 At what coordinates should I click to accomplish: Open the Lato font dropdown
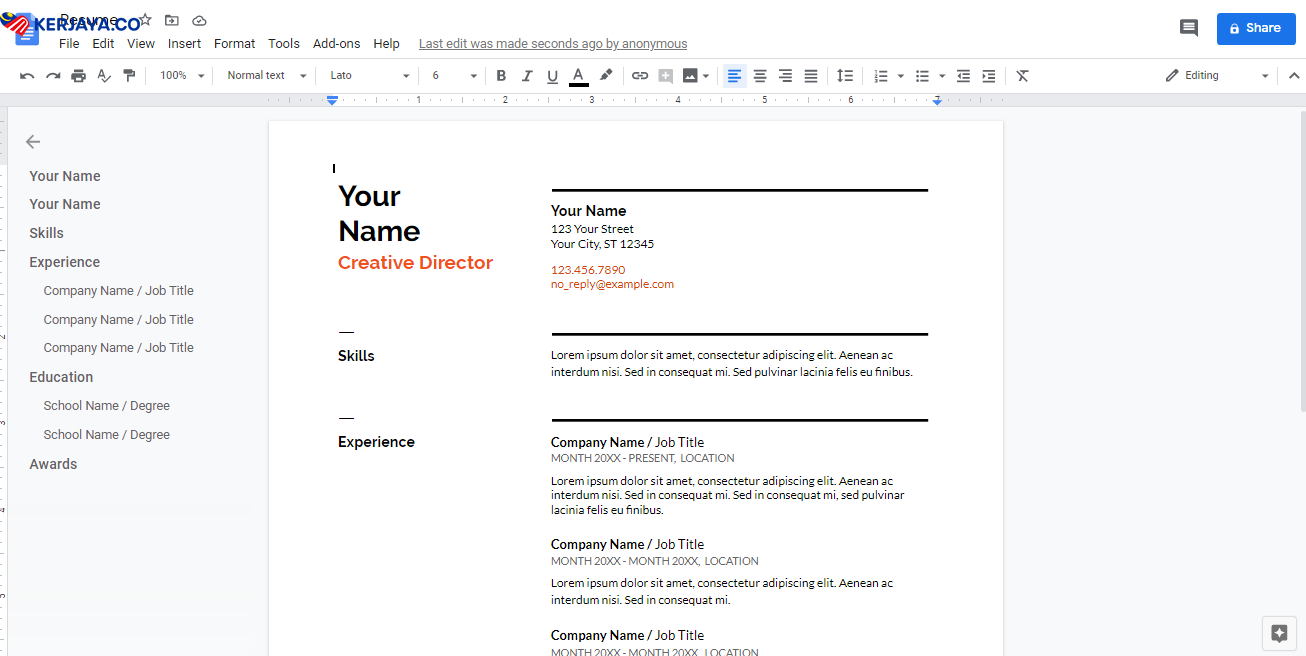tap(369, 76)
